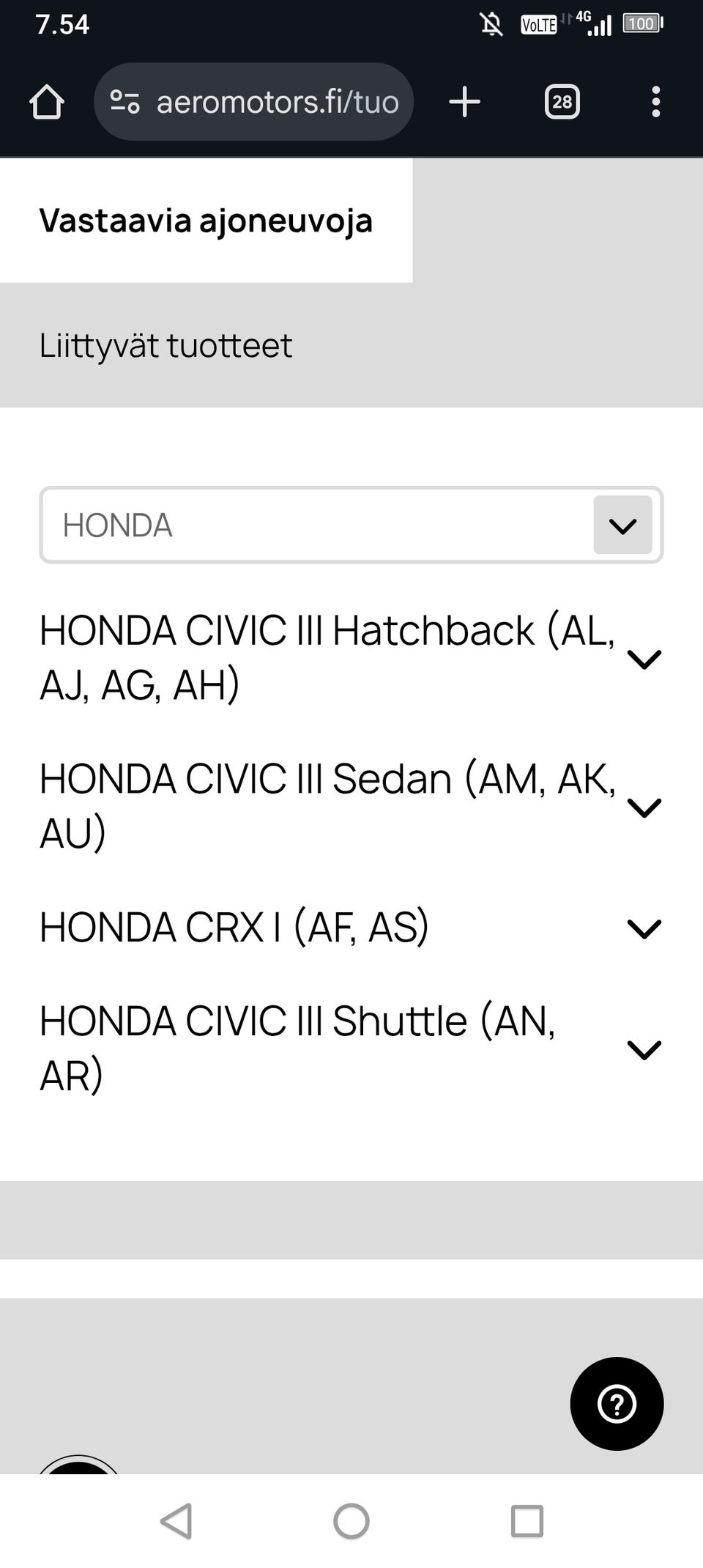Open the browser three-dot menu
703x1568 pixels.
click(655, 102)
